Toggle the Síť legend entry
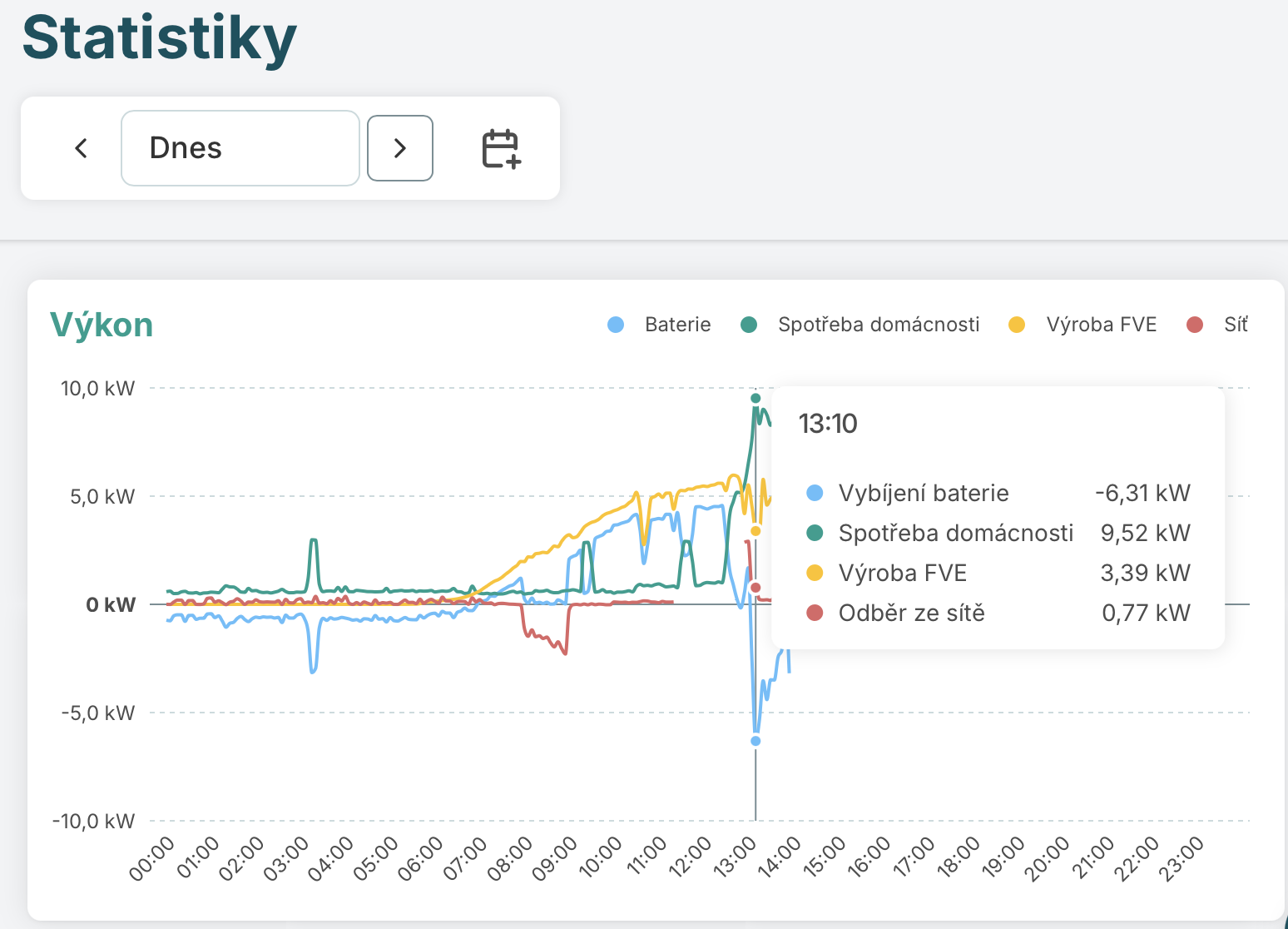Image resolution: width=1288 pixels, height=929 pixels. 1217,325
